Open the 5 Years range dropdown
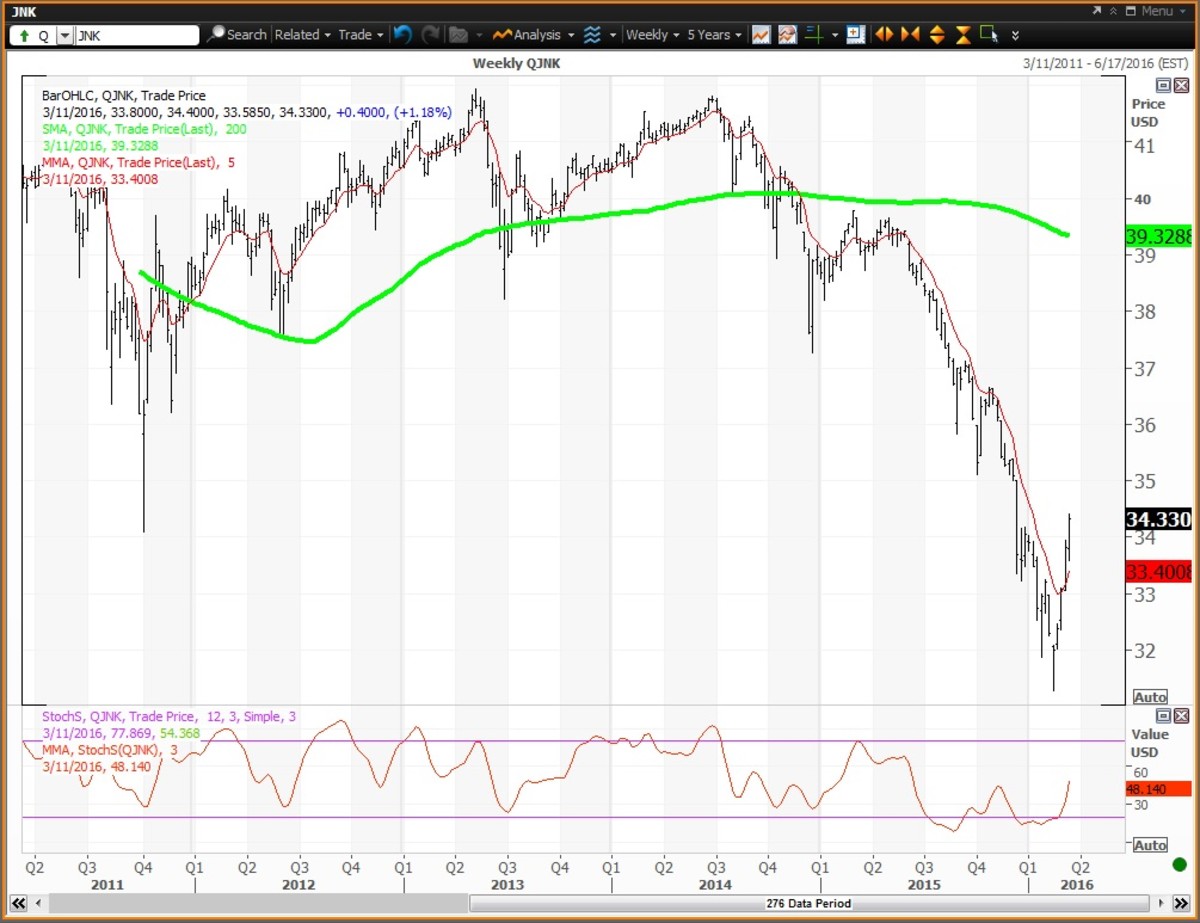The height and width of the screenshot is (923, 1200). (714, 35)
